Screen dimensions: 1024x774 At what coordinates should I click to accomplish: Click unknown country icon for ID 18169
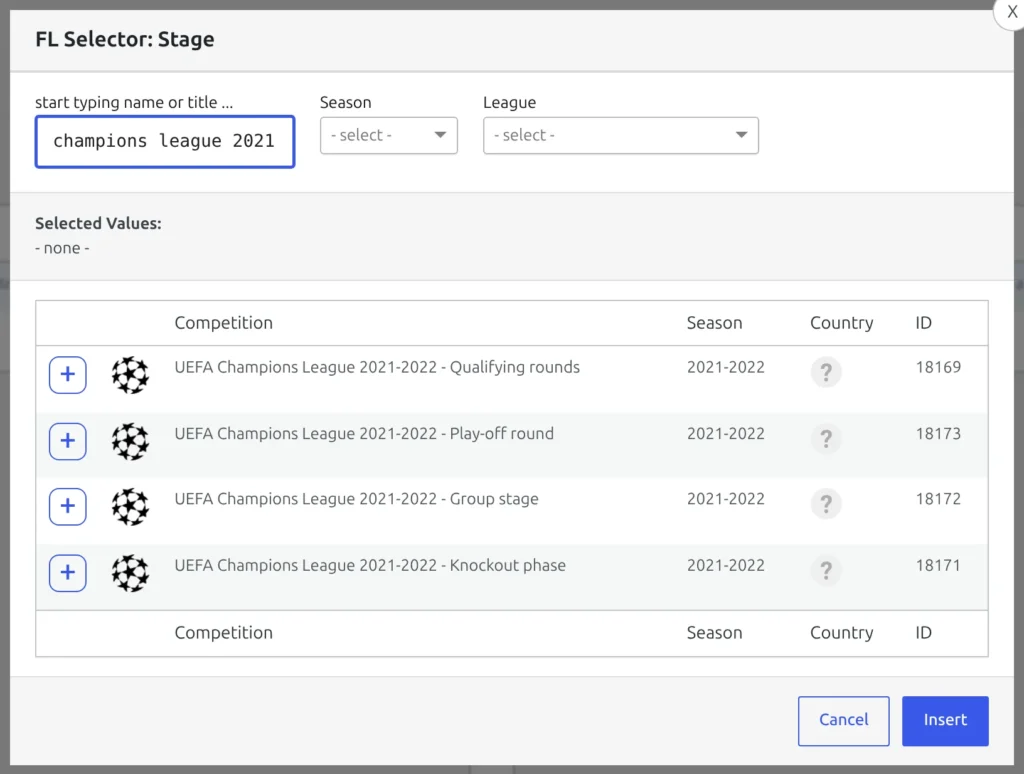pos(826,372)
